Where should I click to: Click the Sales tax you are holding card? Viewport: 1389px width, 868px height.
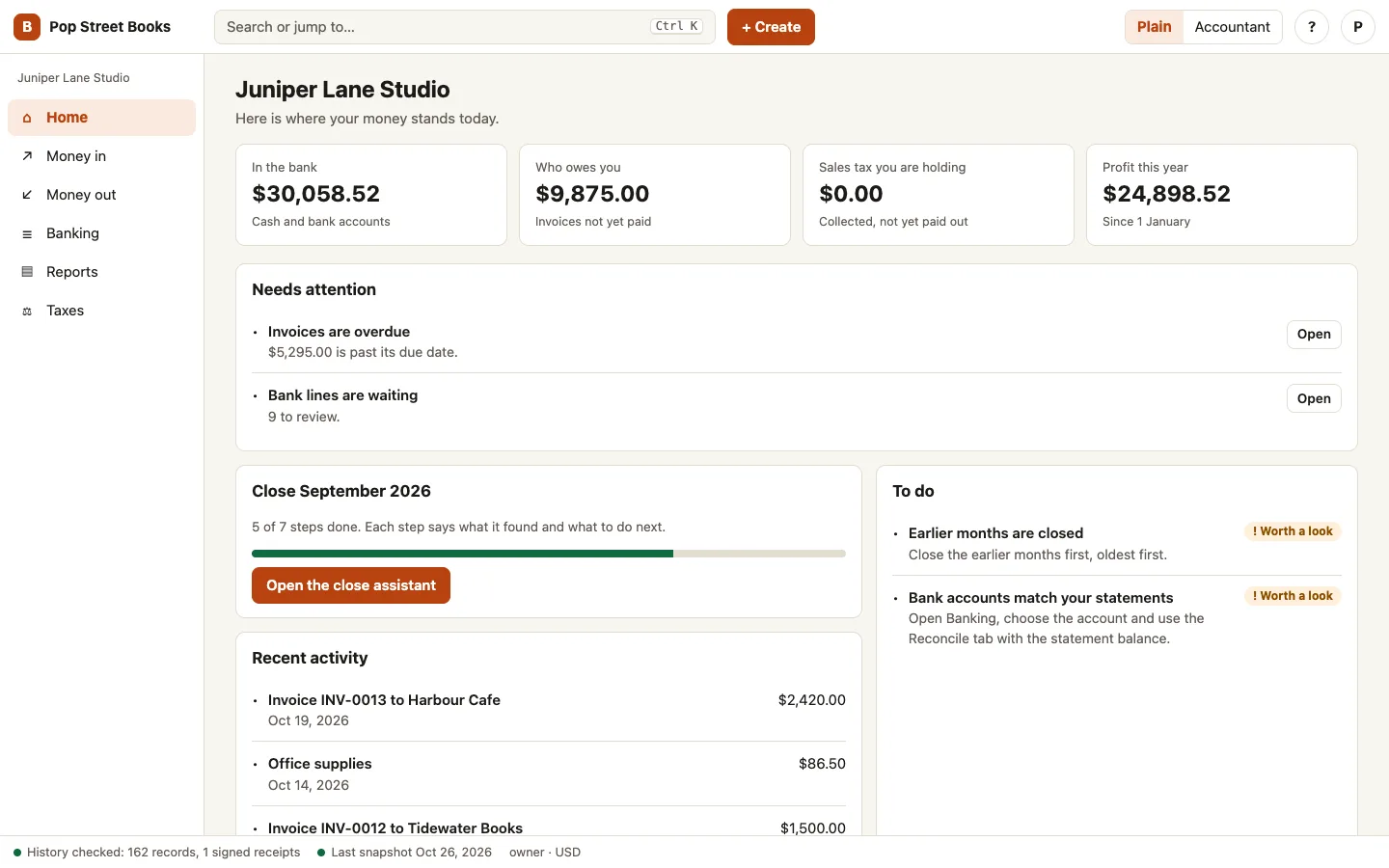[939, 195]
